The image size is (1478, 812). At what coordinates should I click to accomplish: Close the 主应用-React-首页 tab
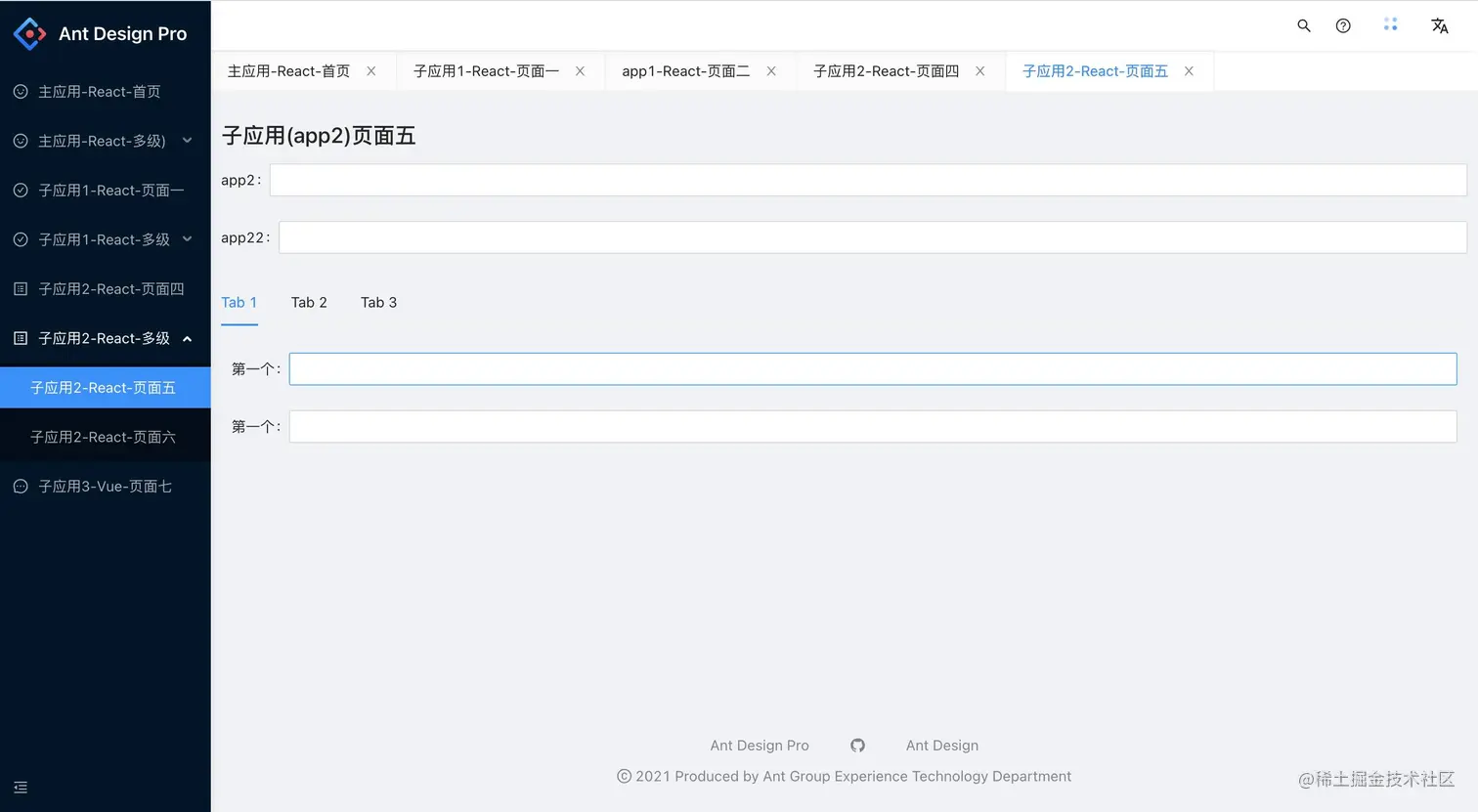(370, 70)
